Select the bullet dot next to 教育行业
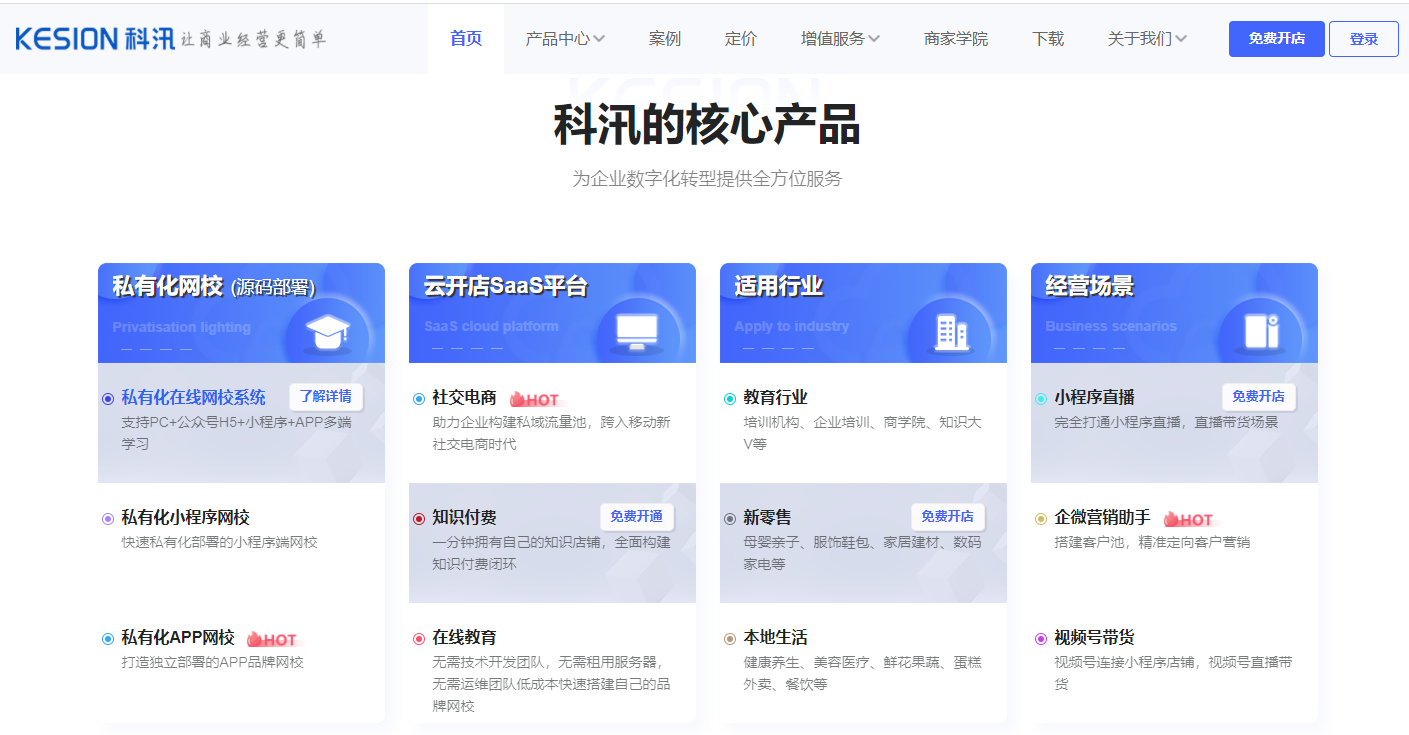1409x735 pixels. point(730,399)
